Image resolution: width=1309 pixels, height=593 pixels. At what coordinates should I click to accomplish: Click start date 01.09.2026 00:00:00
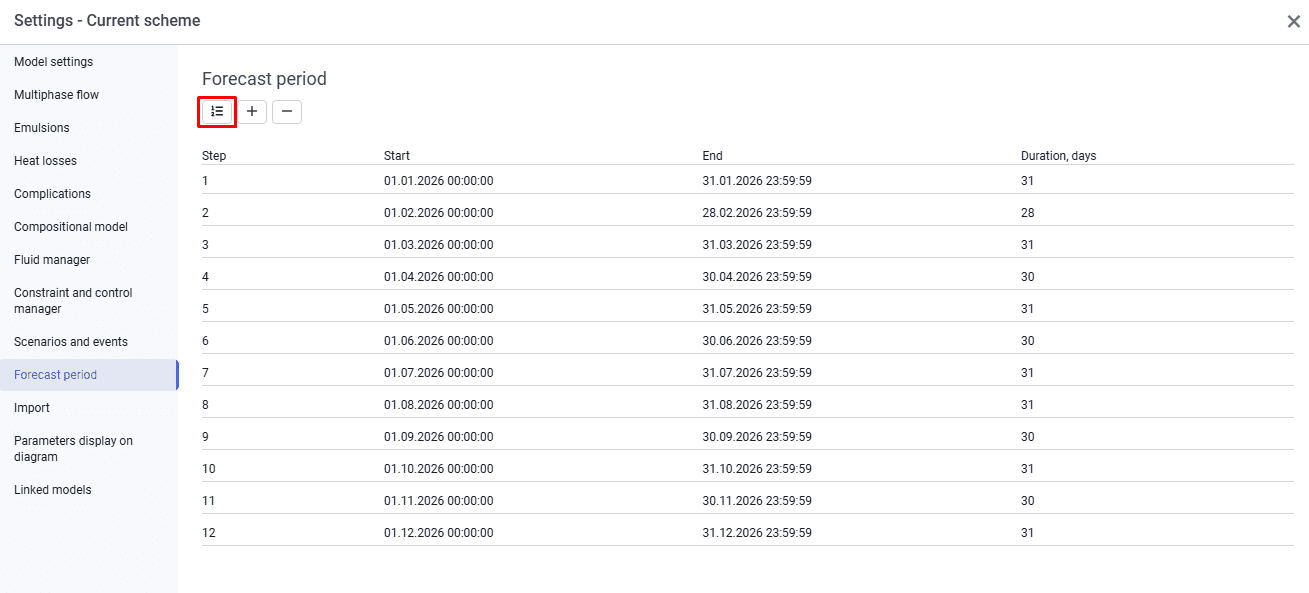[x=438, y=437]
